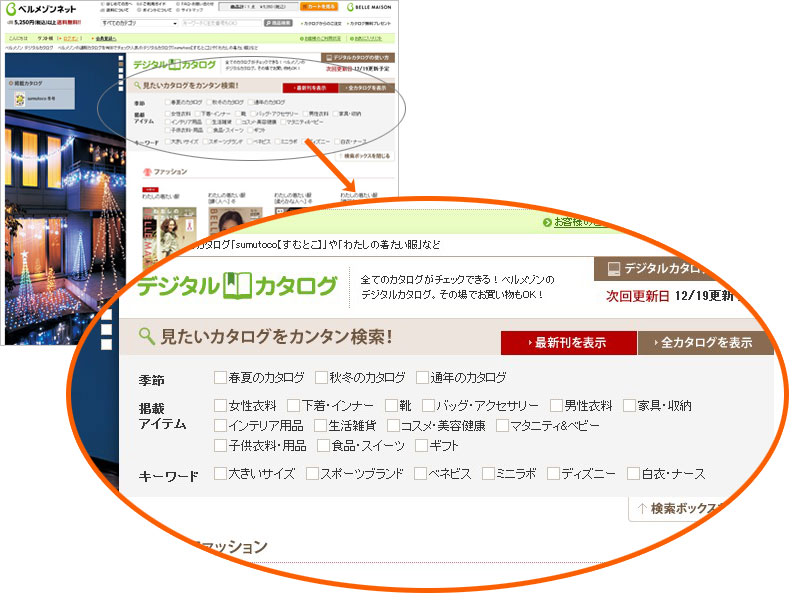Viewport: 800px width, 613px height.
Task: Select the 大きいサイズ keyword checkbox in the enlarged view
Action: pos(220,474)
